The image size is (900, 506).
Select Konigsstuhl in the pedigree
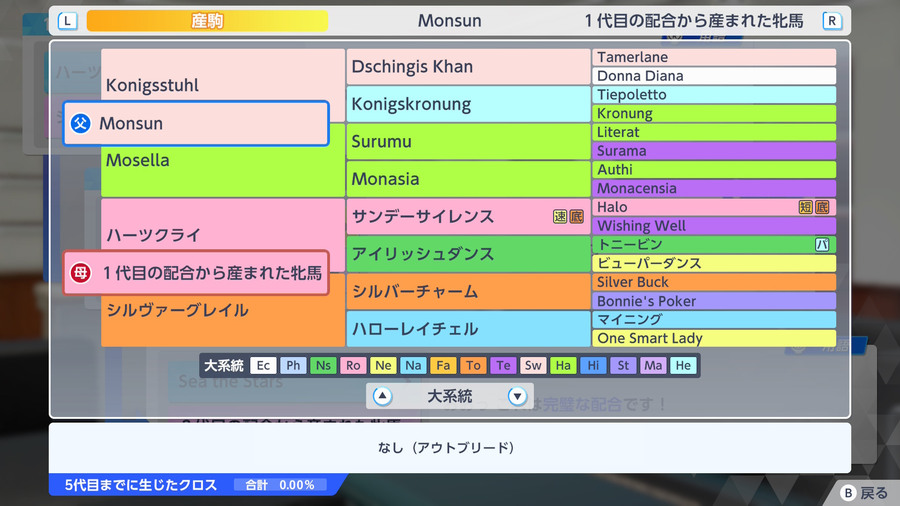click(x=223, y=85)
